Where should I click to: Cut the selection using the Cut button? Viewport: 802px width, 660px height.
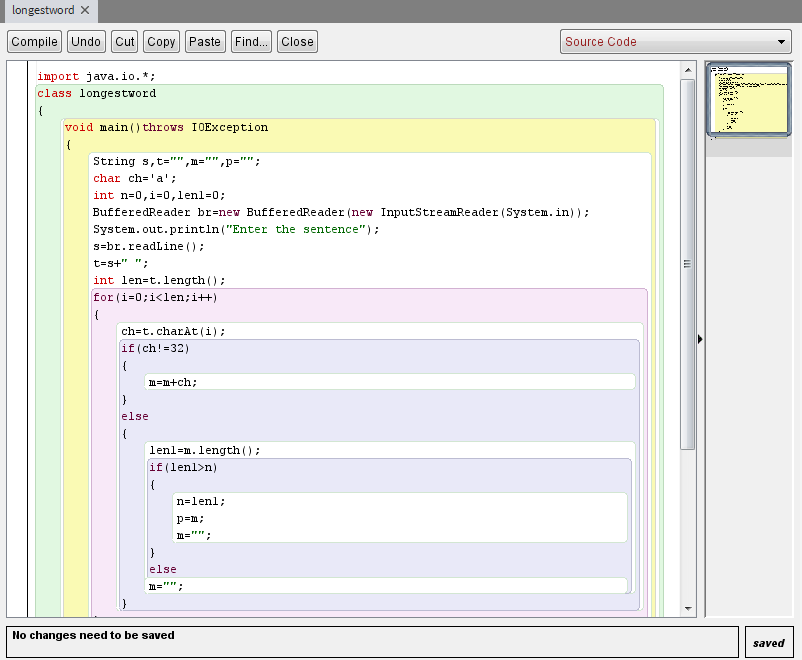(x=125, y=42)
